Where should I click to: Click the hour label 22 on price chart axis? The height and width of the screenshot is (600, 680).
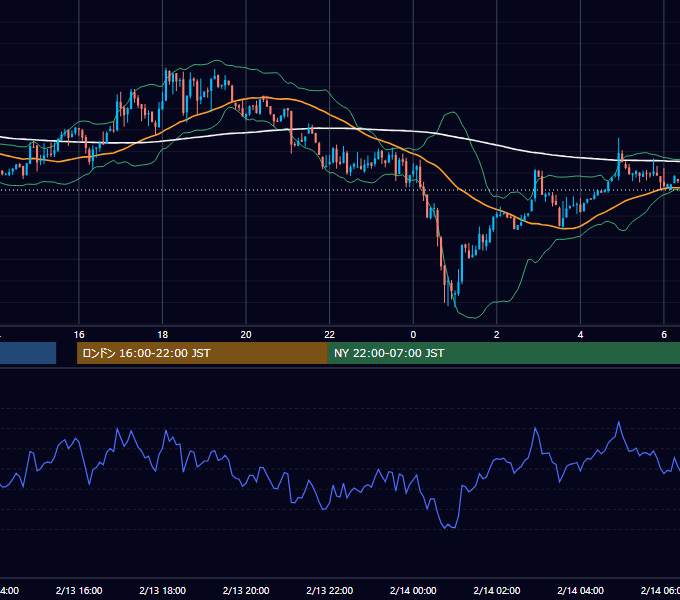click(330, 335)
